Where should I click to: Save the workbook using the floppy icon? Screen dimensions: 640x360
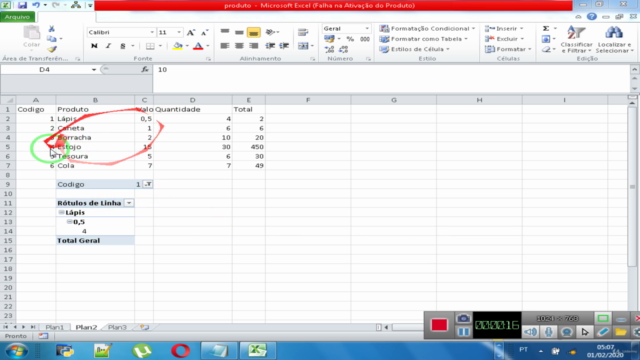tap(22, 5)
